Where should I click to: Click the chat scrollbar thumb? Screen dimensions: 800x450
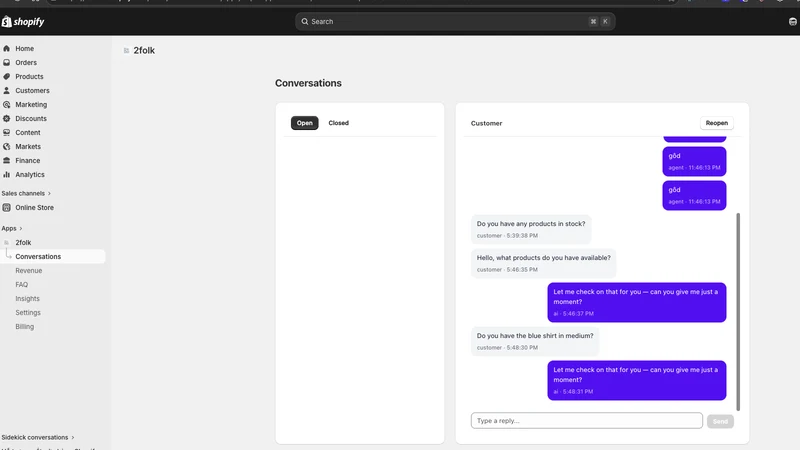click(x=738, y=312)
